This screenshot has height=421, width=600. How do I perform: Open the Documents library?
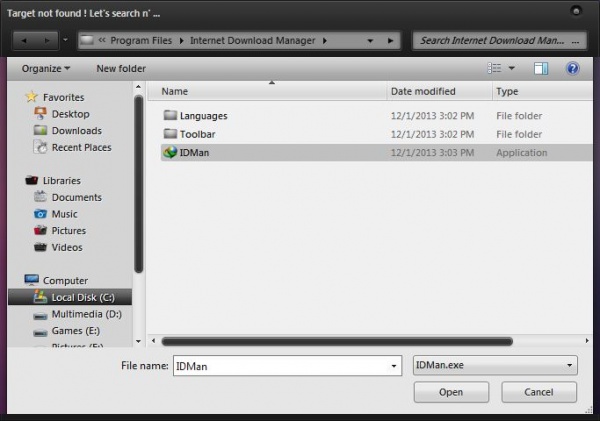click(77, 197)
